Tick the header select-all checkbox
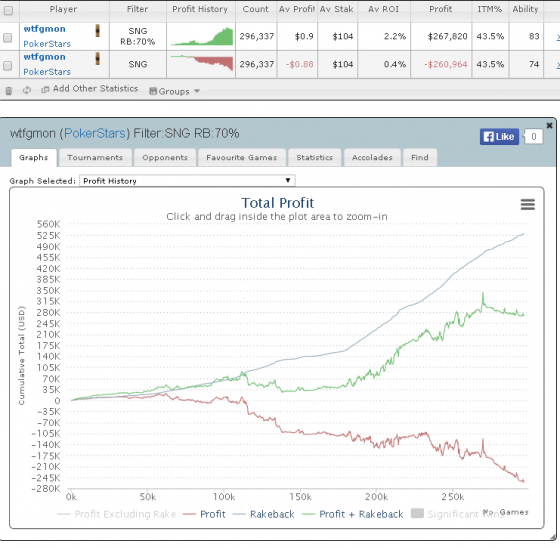 (x=8, y=10)
